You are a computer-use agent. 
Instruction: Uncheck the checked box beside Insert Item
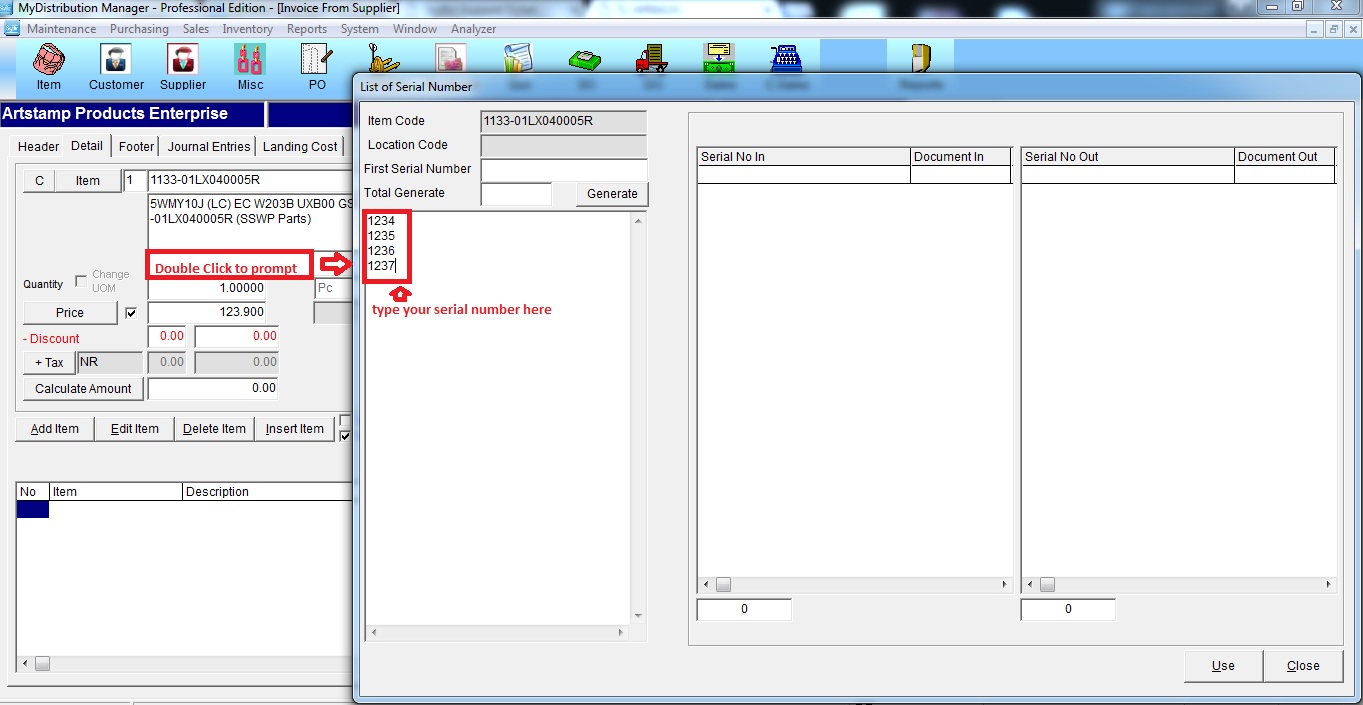click(346, 436)
